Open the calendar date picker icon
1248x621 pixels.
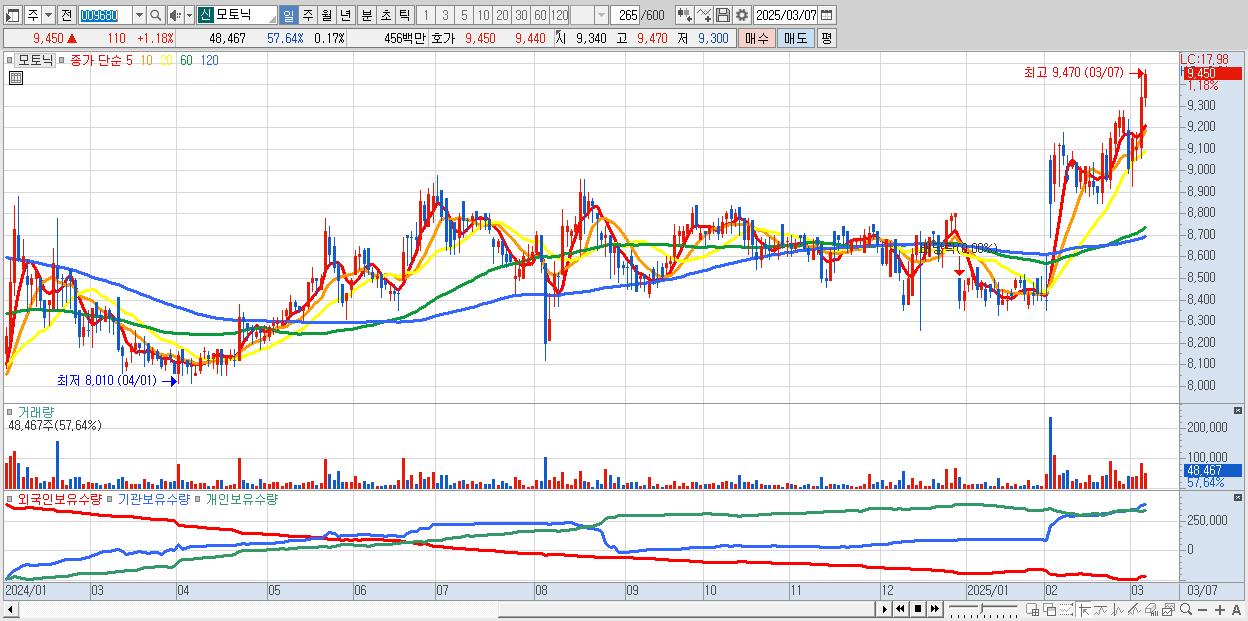tap(826, 15)
